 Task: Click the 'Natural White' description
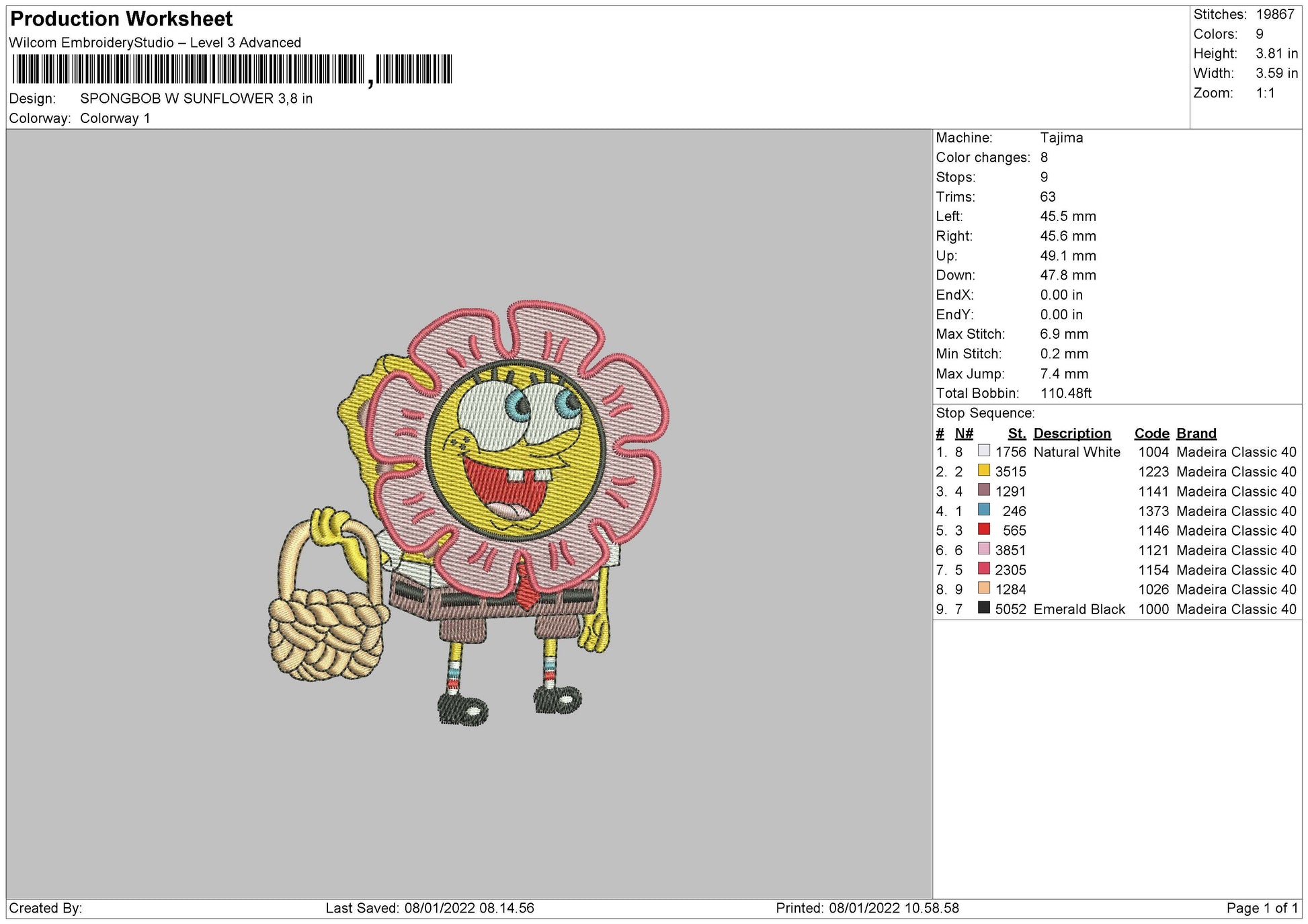(1077, 452)
